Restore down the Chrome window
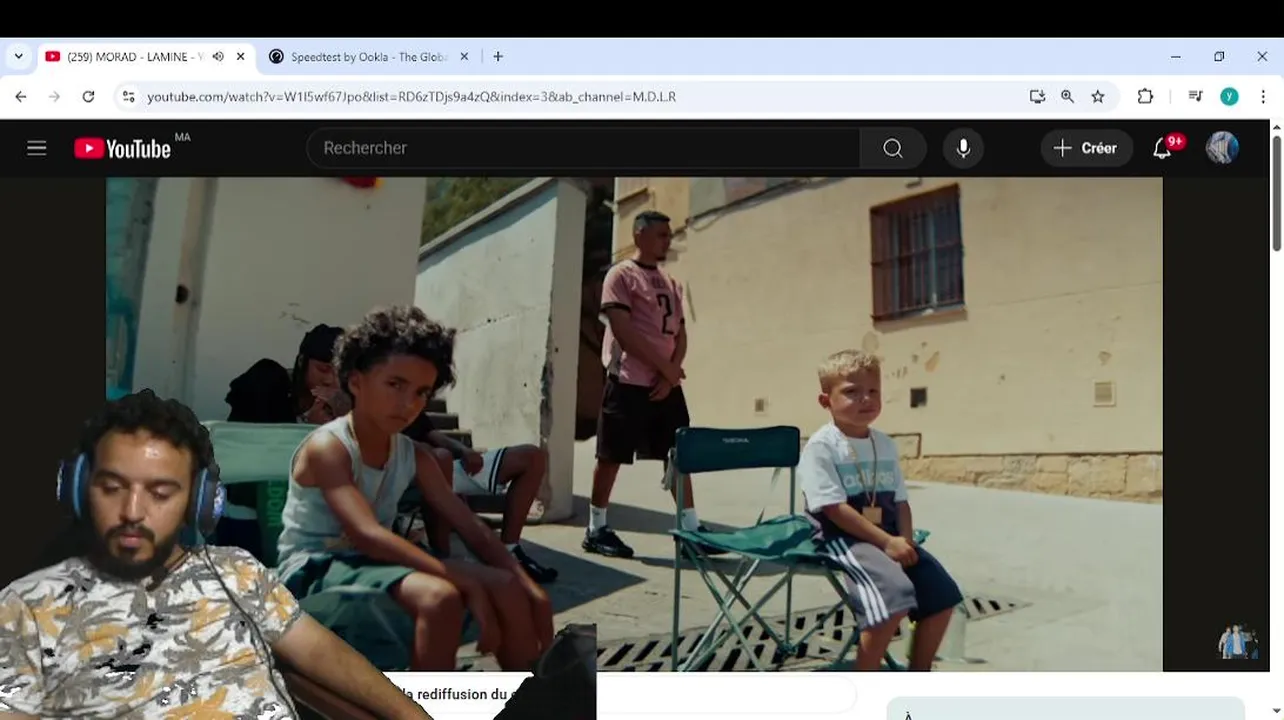 pos(1219,57)
